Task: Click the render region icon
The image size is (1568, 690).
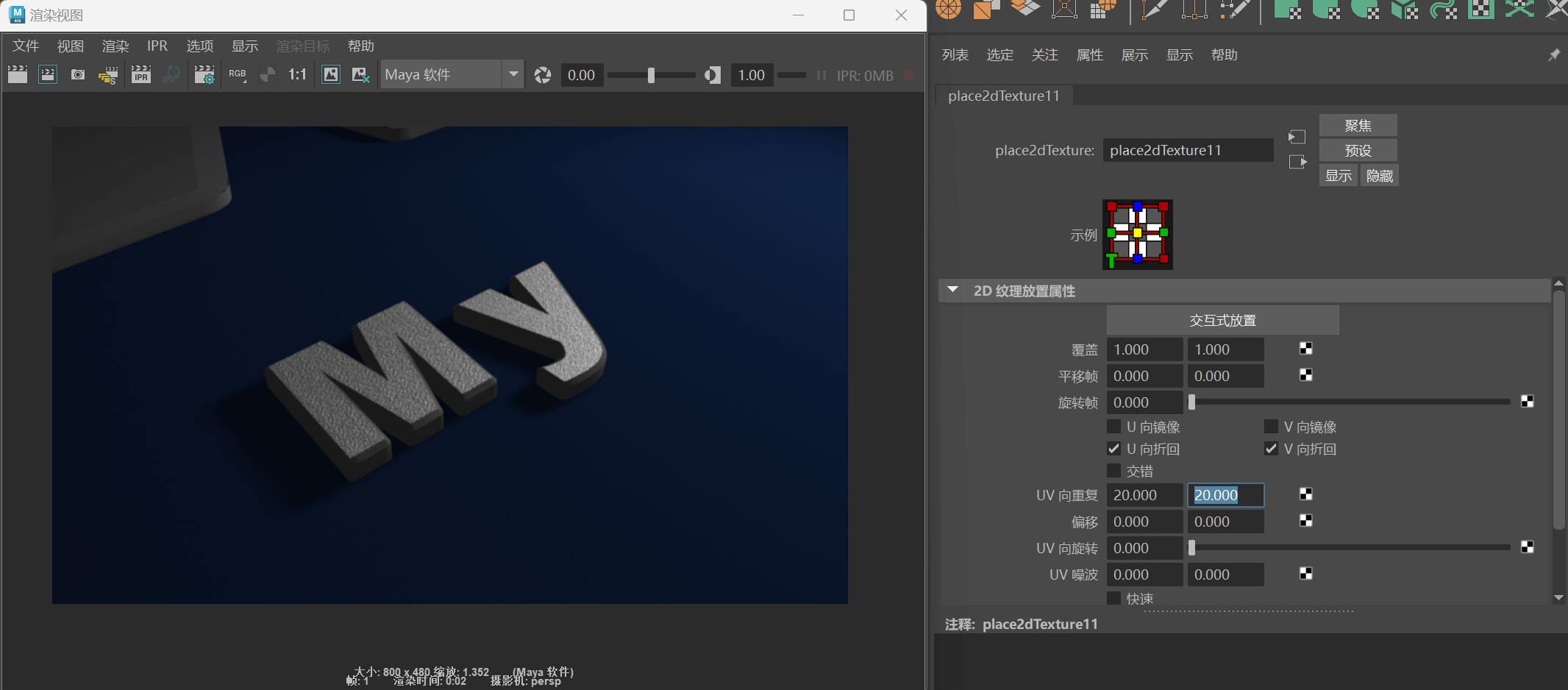Action: tap(48, 74)
